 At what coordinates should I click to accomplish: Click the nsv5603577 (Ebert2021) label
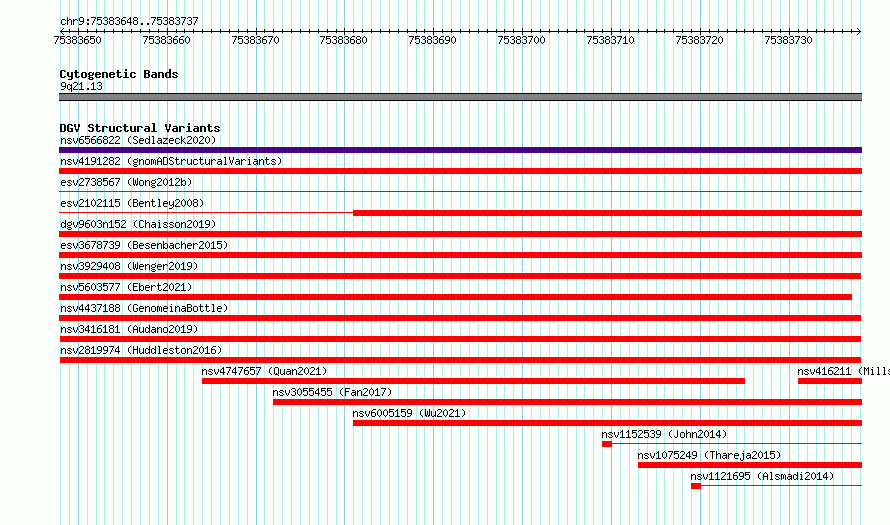(x=126, y=287)
